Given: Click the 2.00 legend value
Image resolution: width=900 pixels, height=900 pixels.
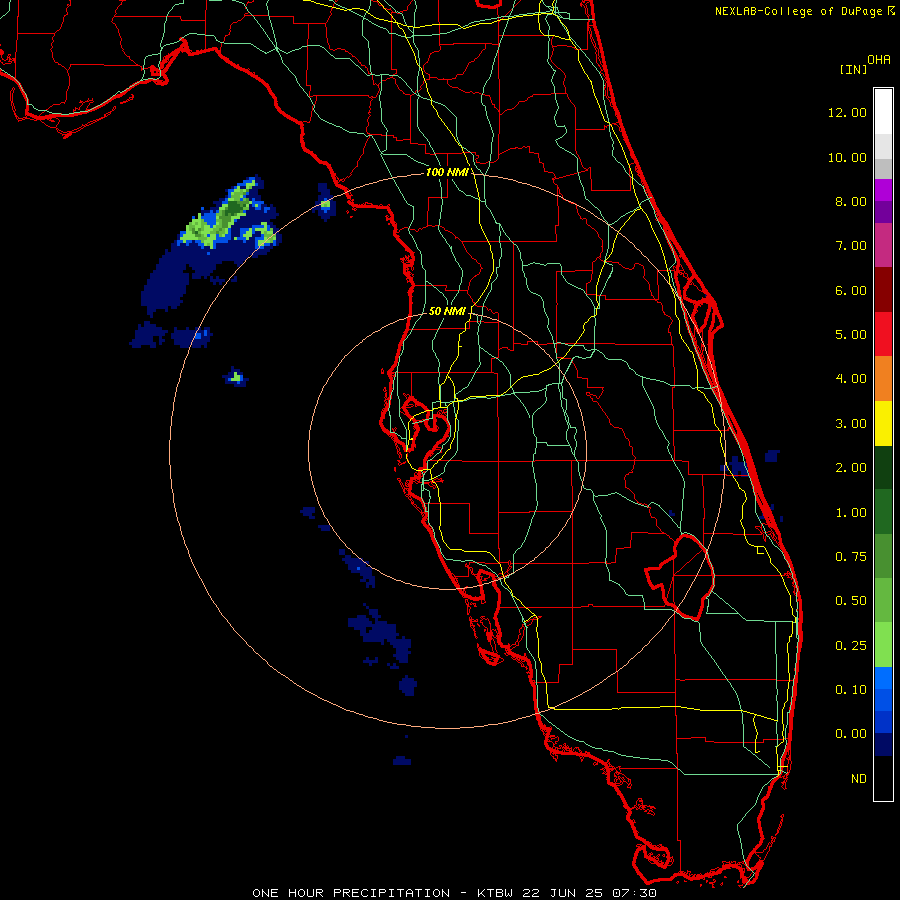Looking at the screenshot, I should [x=851, y=468].
